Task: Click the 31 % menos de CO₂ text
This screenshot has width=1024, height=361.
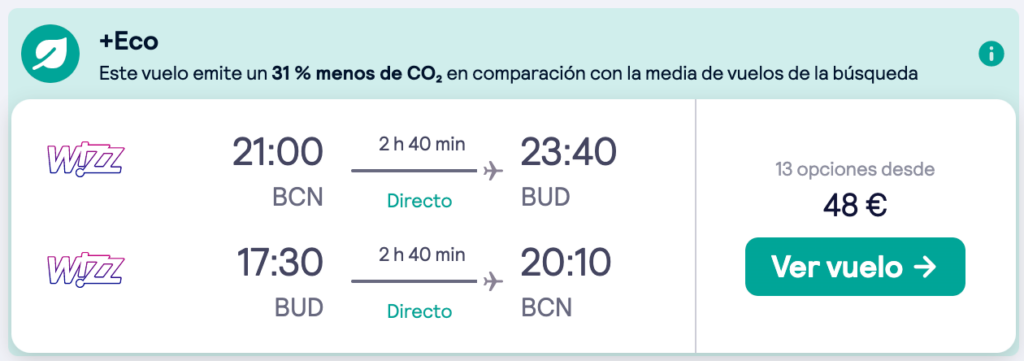Action: pos(357,74)
